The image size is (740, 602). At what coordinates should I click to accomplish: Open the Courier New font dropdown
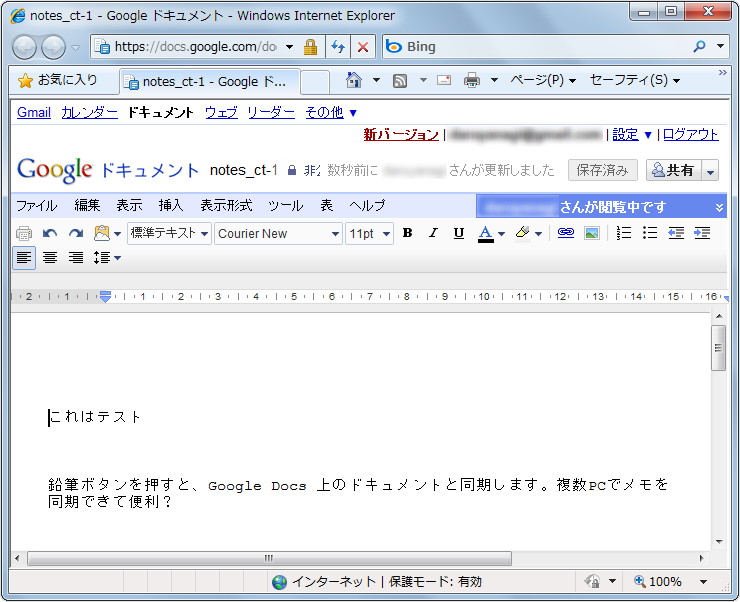point(278,233)
